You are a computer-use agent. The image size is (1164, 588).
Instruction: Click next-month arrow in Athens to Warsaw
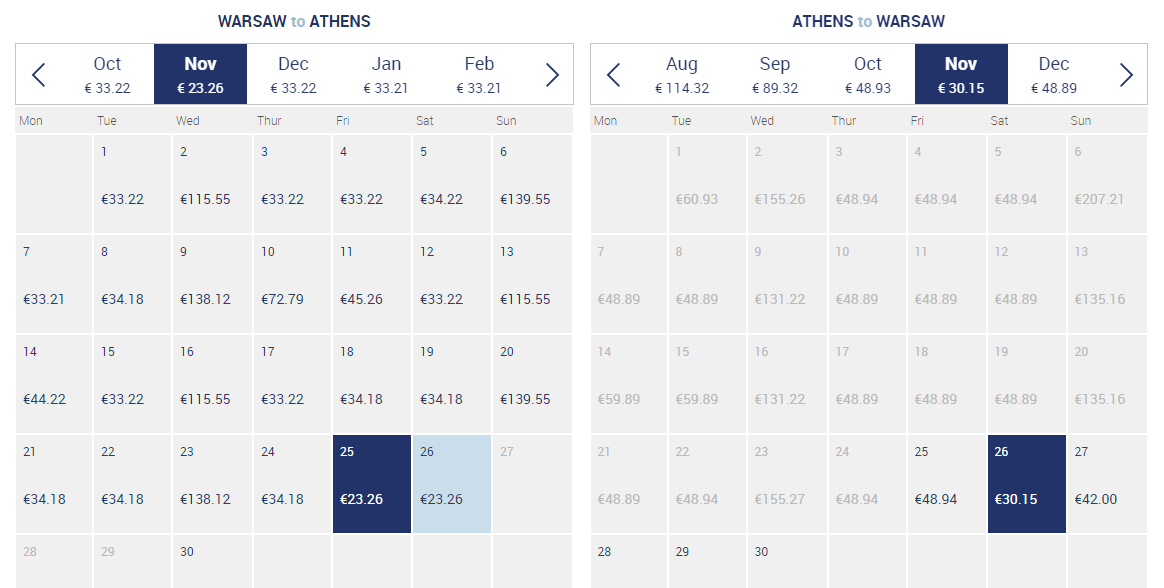point(1126,74)
